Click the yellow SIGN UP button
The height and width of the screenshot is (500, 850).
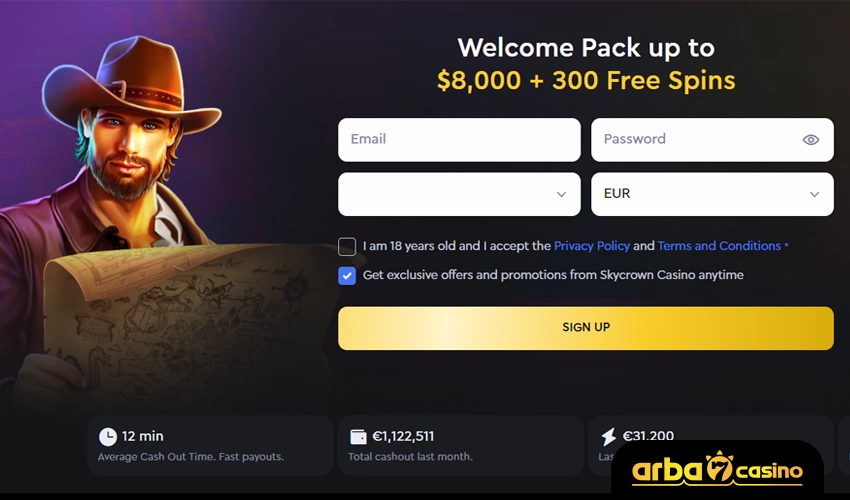click(586, 328)
